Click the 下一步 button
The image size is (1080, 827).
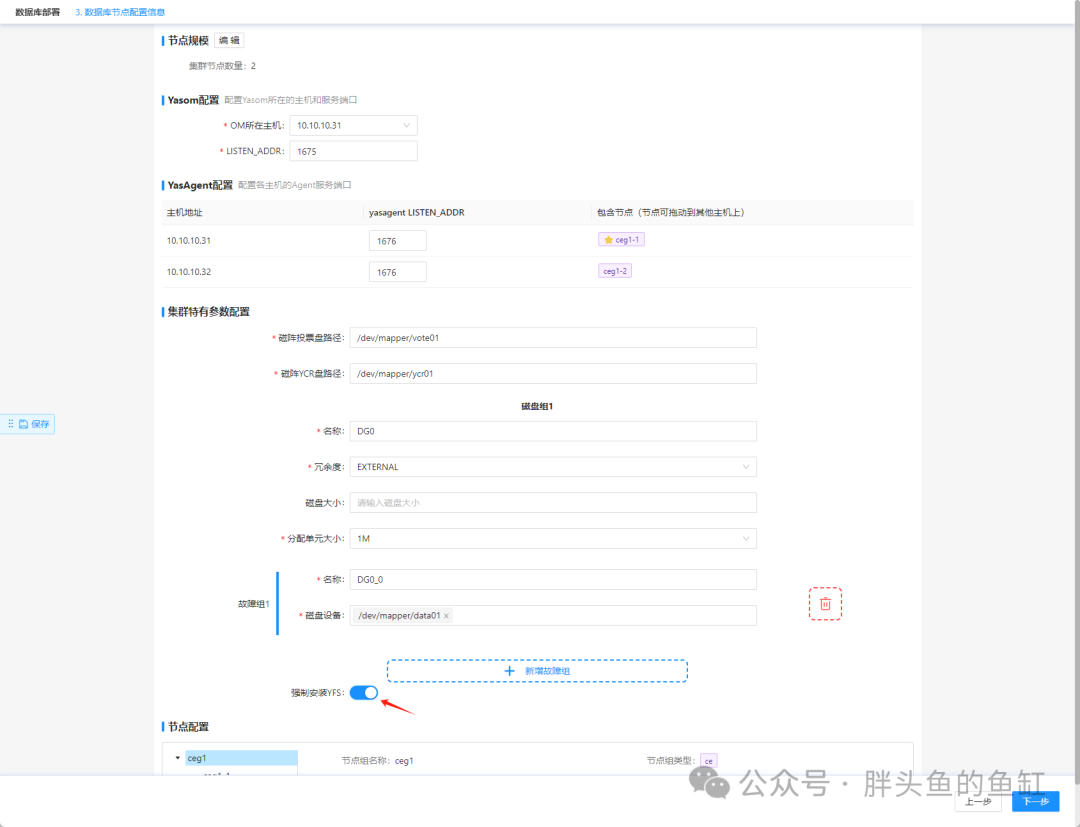pyautogui.click(x=1035, y=801)
